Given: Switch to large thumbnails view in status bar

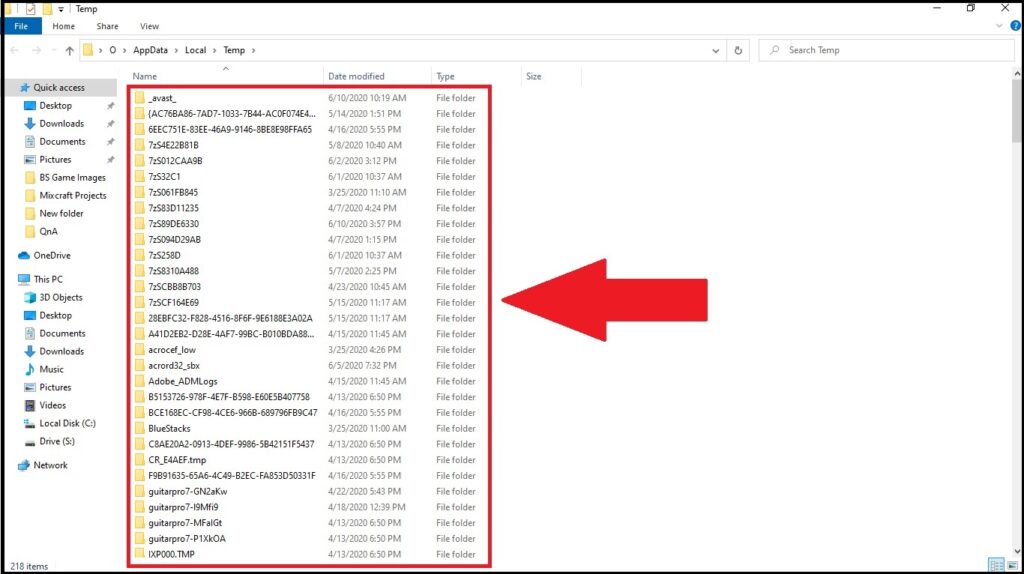Looking at the screenshot, I should click(1011, 566).
